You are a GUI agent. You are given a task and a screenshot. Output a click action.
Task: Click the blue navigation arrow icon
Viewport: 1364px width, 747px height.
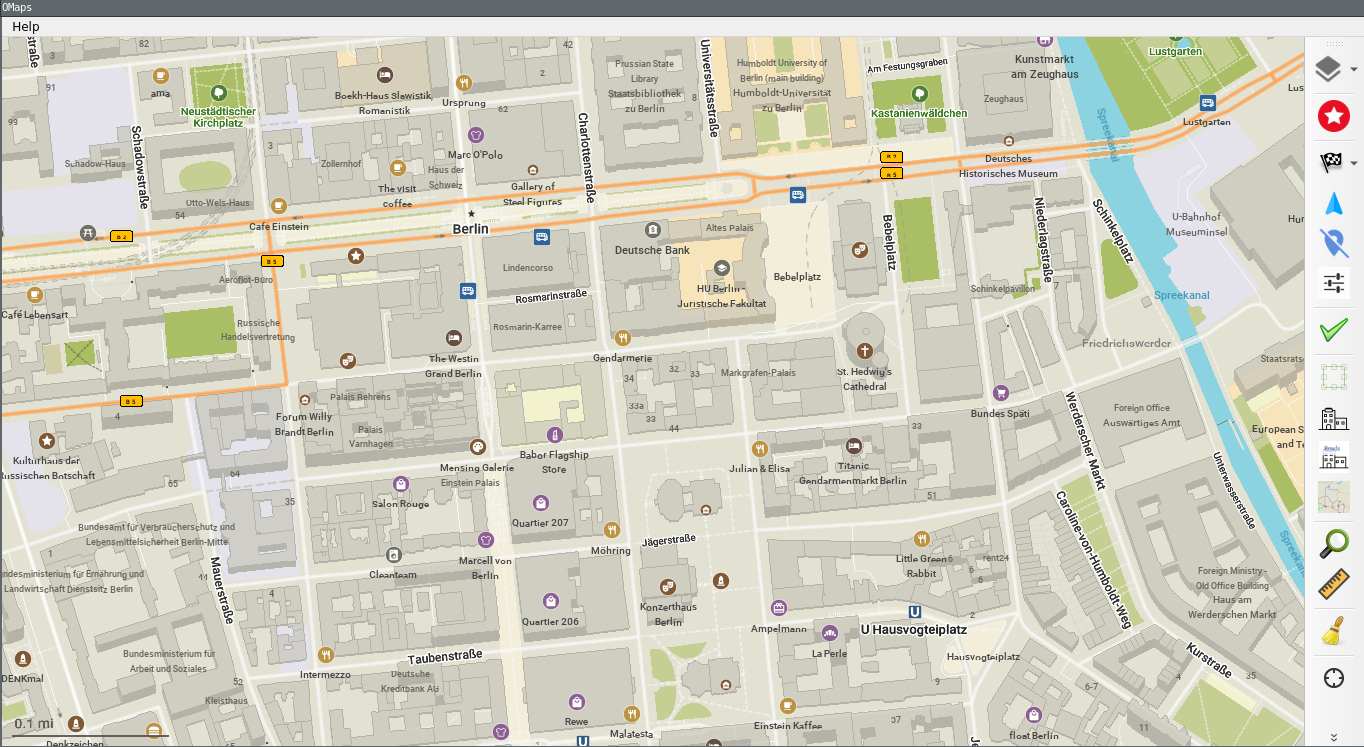click(x=1333, y=204)
